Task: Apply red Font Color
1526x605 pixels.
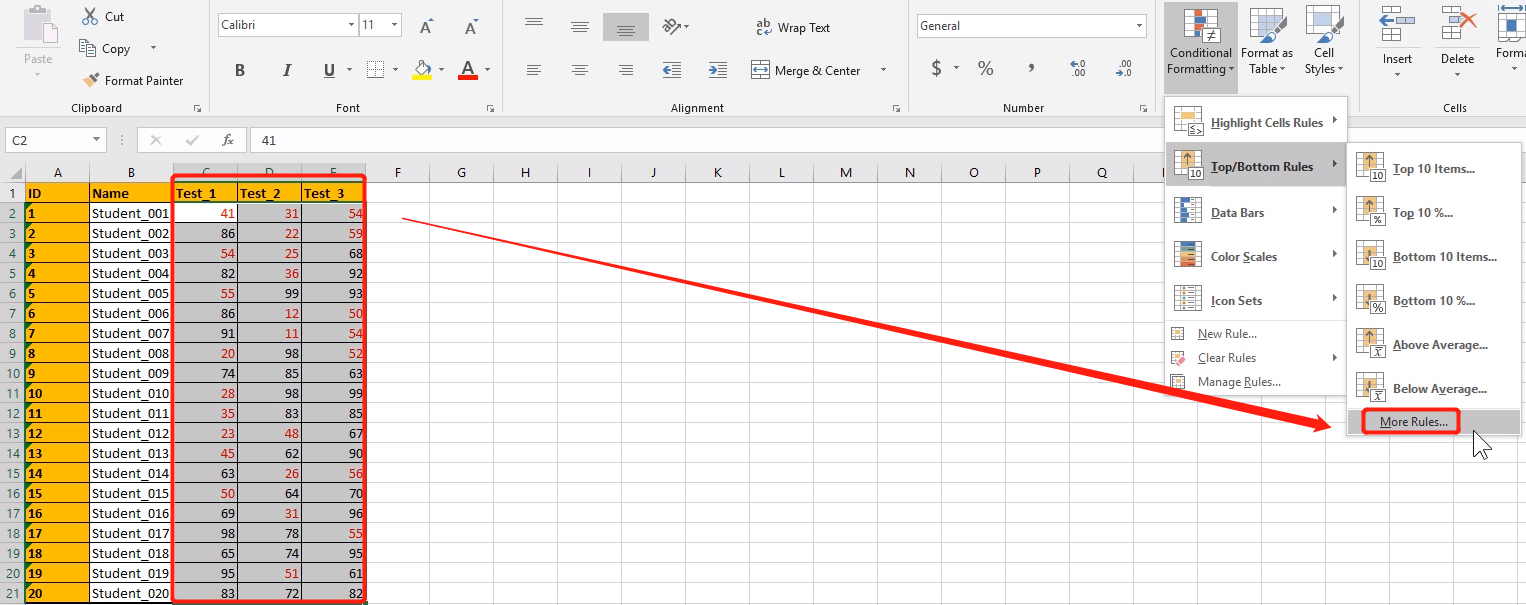Action: click(x=468, y=70)
